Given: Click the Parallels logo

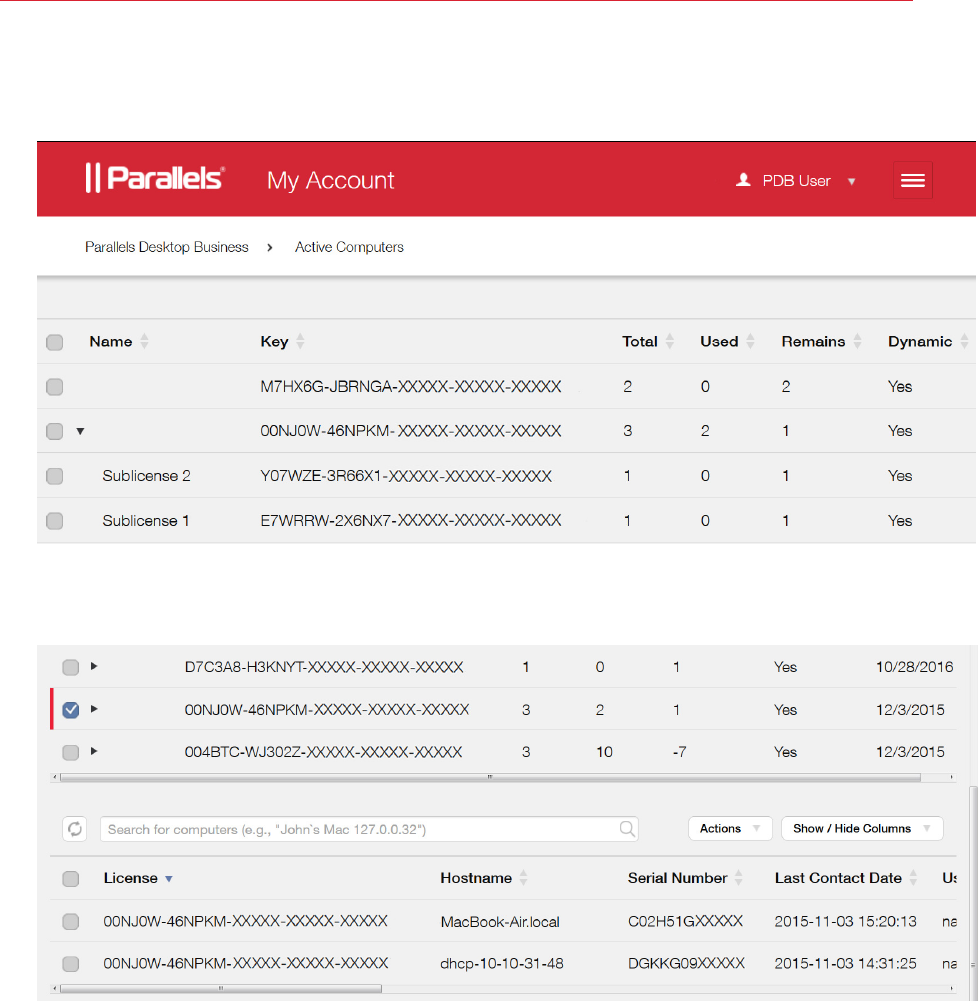Looking at the screenshot, I should point(154,178).
